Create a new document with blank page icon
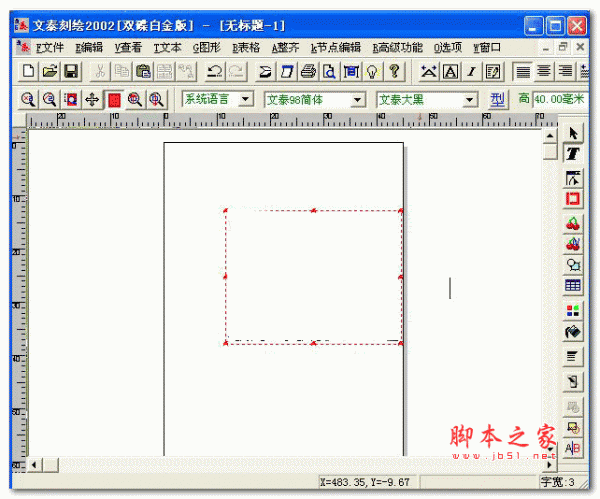600x499 pixels. tap(29, 72)
